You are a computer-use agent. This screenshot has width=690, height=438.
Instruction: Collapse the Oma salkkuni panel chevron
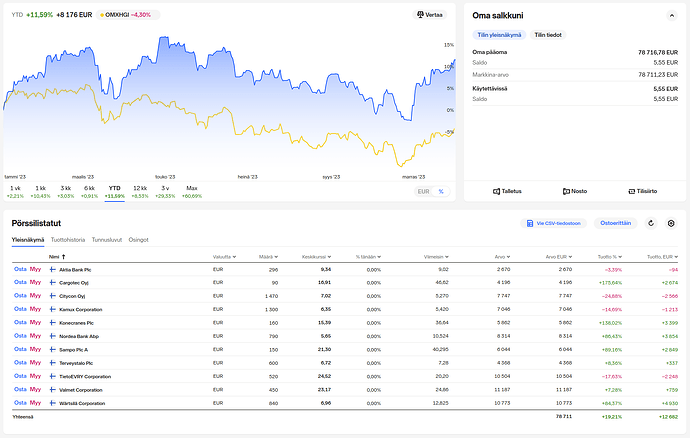pos(672,16)
